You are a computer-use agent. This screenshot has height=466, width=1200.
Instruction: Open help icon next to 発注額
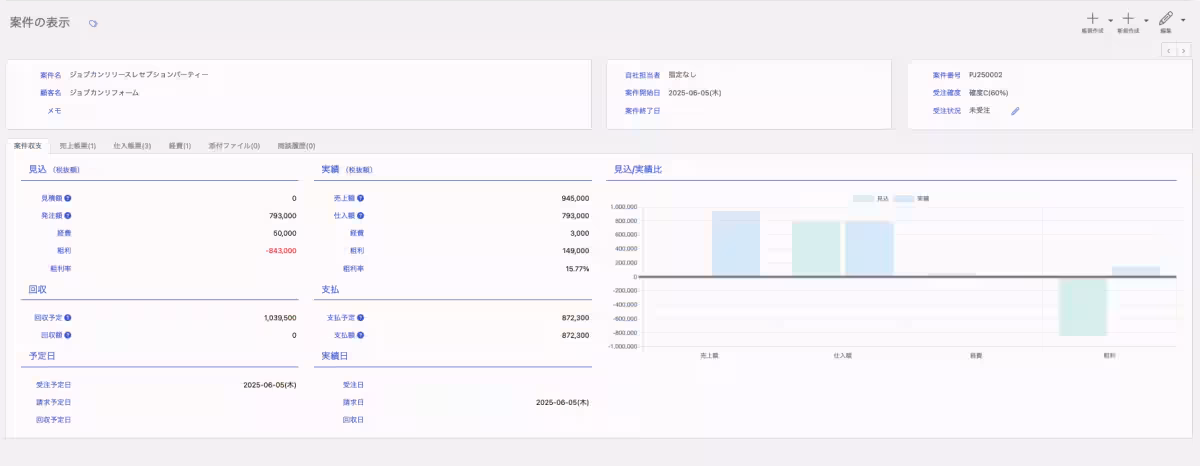(x=68, y=215)
